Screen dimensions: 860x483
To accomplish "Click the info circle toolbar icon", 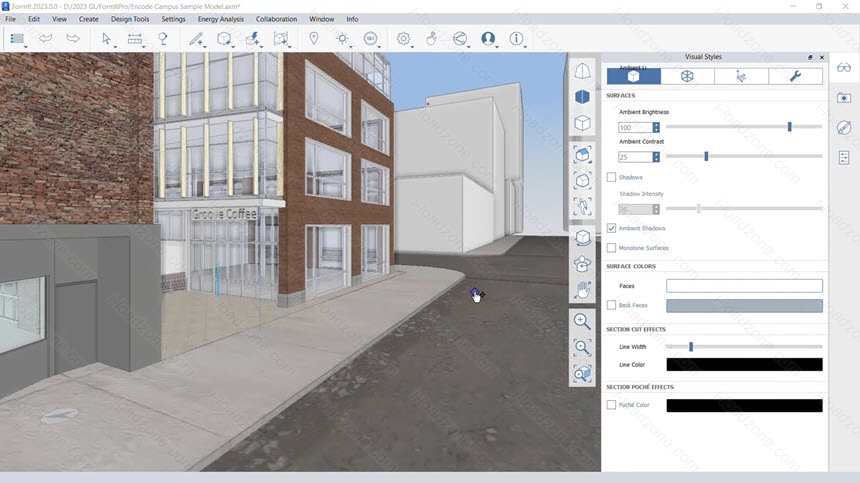I will [516, 38].
